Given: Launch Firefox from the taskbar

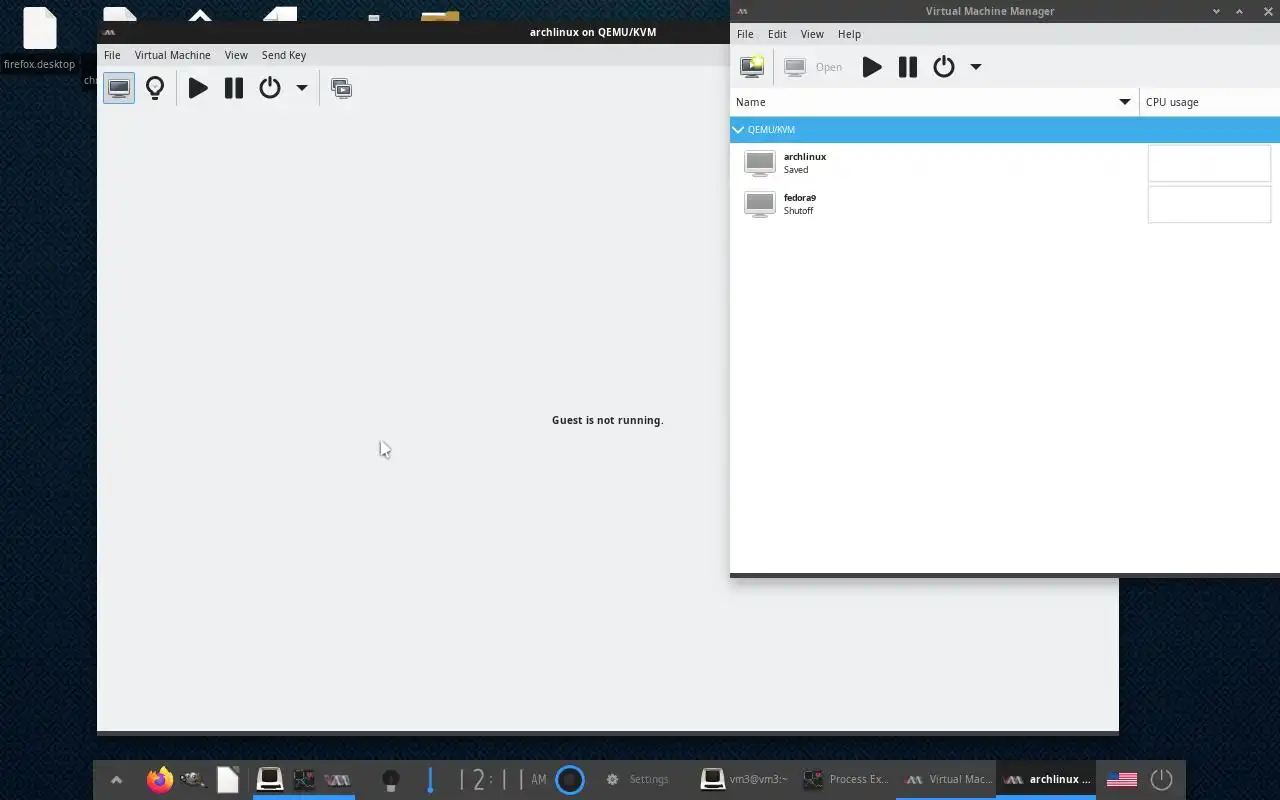Looking at the screenshot, I should (x=159, y=780).
